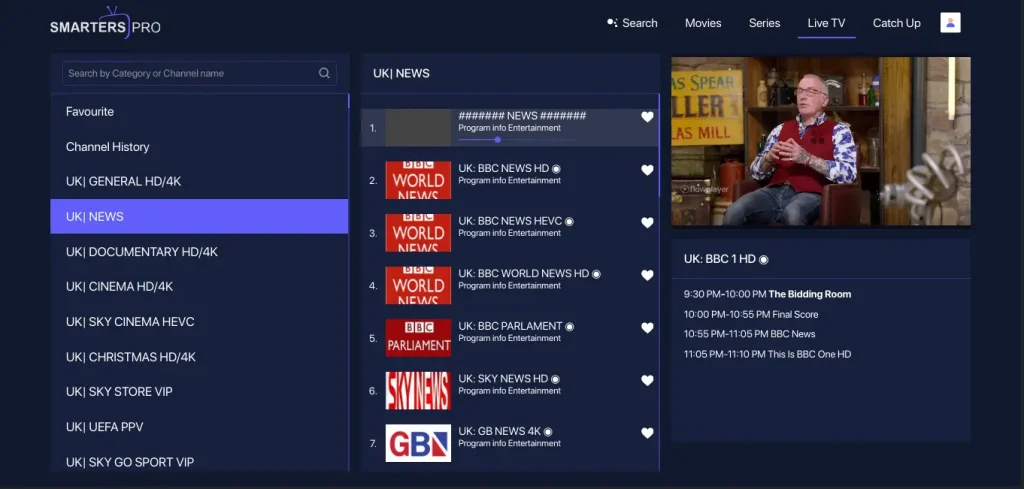Click the Smarters Pro logo
Viewport: 1024px width, 489px height.
pyautogui.click(x=105, y=25)
